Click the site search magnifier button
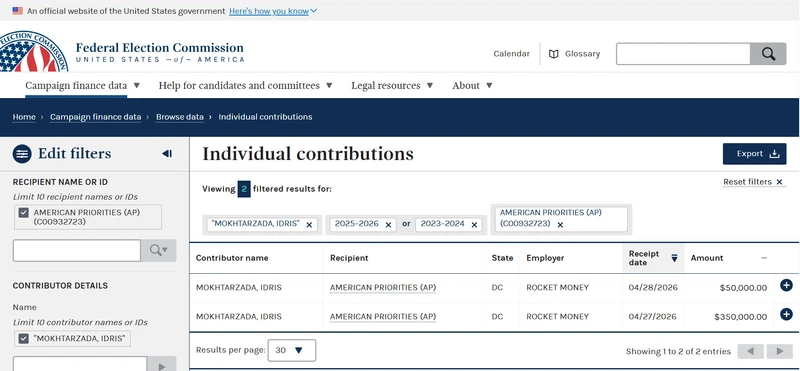Screen dimensions: 800x371 (x=768, y=54)
